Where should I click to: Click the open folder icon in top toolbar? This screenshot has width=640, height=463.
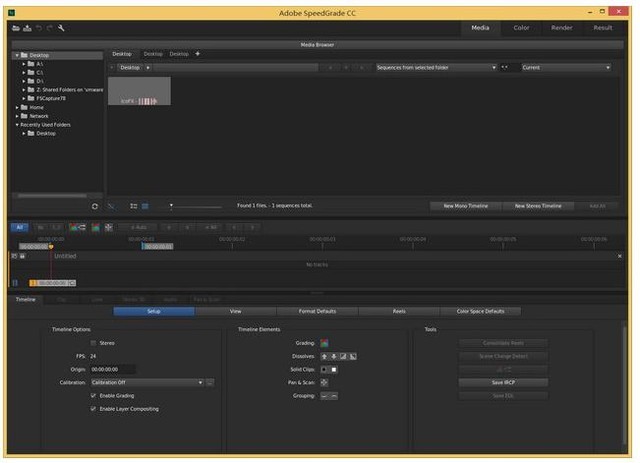[16, 28]
